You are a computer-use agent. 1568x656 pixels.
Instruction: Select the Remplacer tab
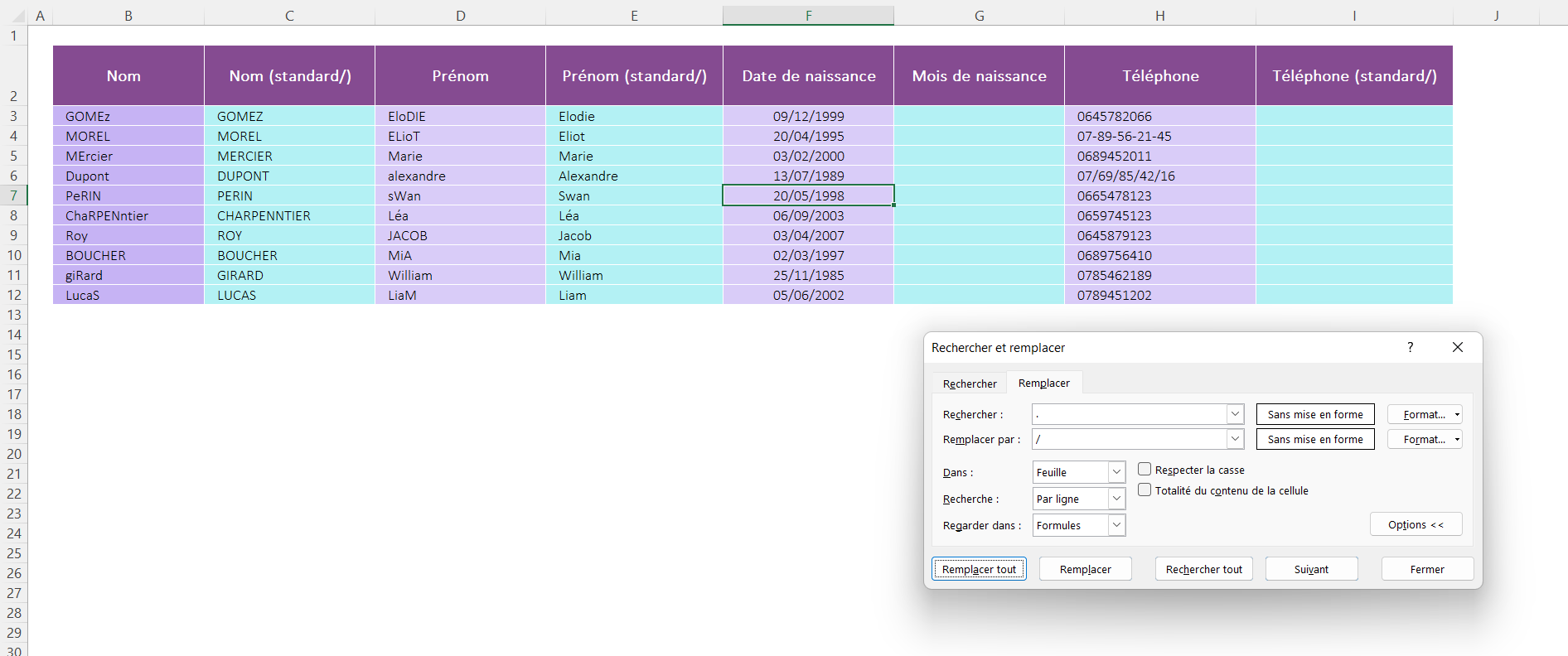[x=1043, y=383]
